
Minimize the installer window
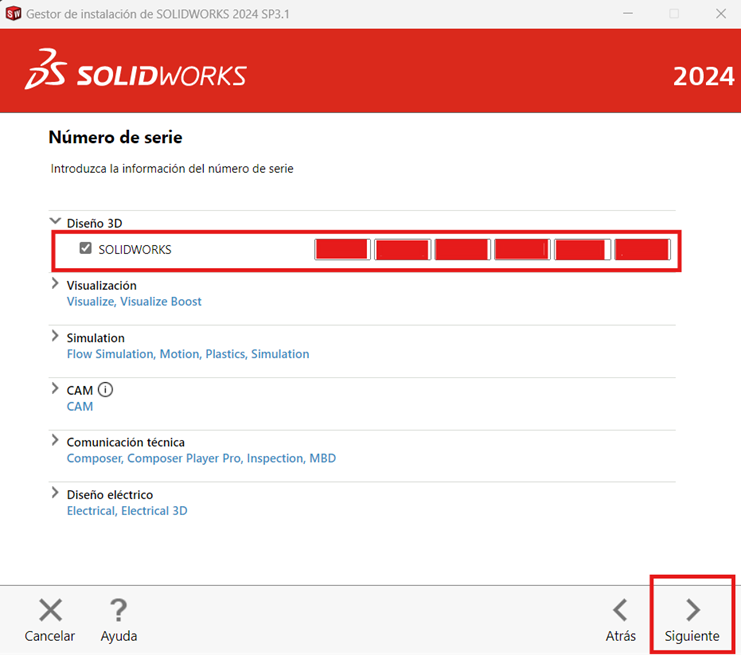click(x=628, y=14)
